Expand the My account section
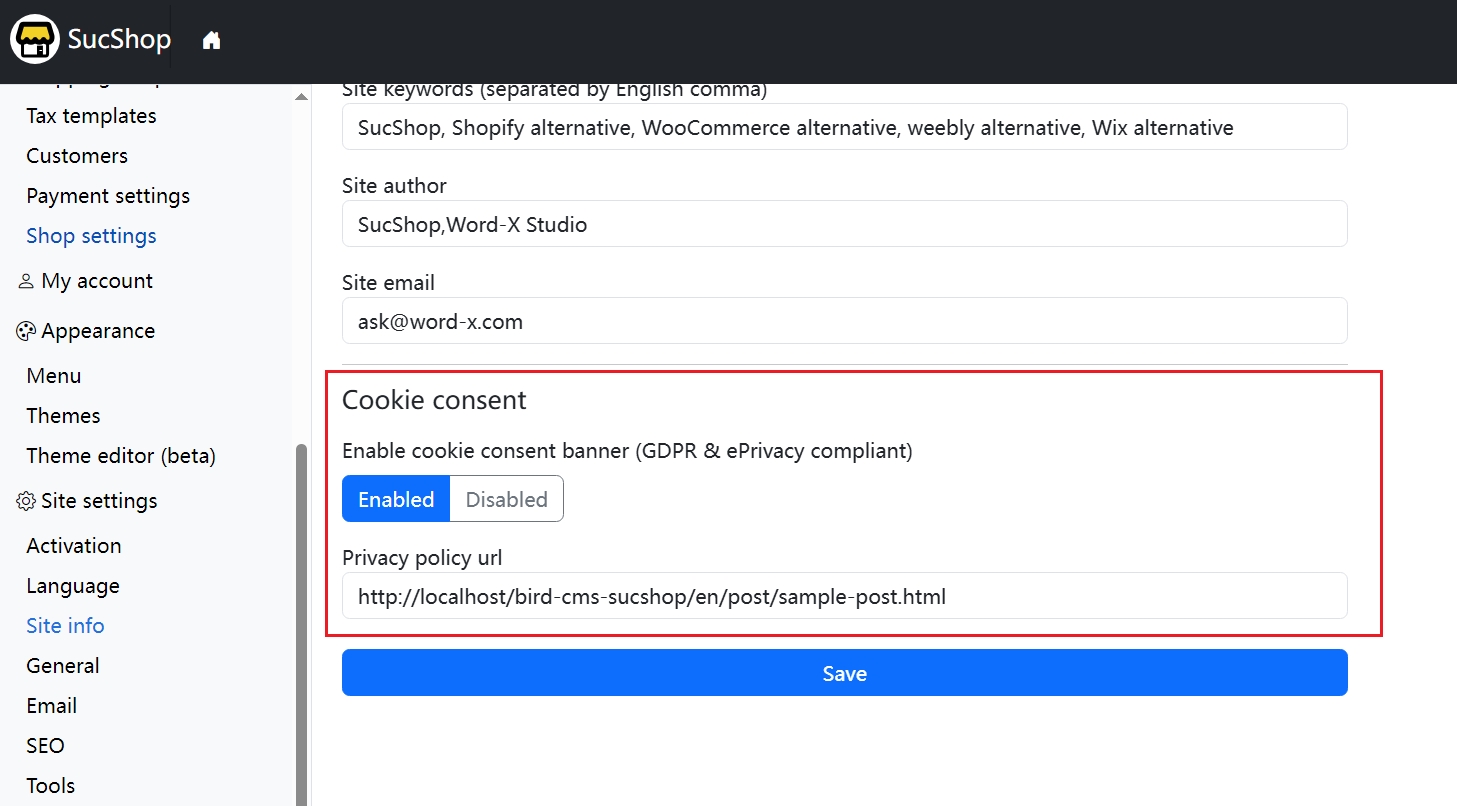The width and height of the screenshot is (1457, 806). [x=97, y=281]
